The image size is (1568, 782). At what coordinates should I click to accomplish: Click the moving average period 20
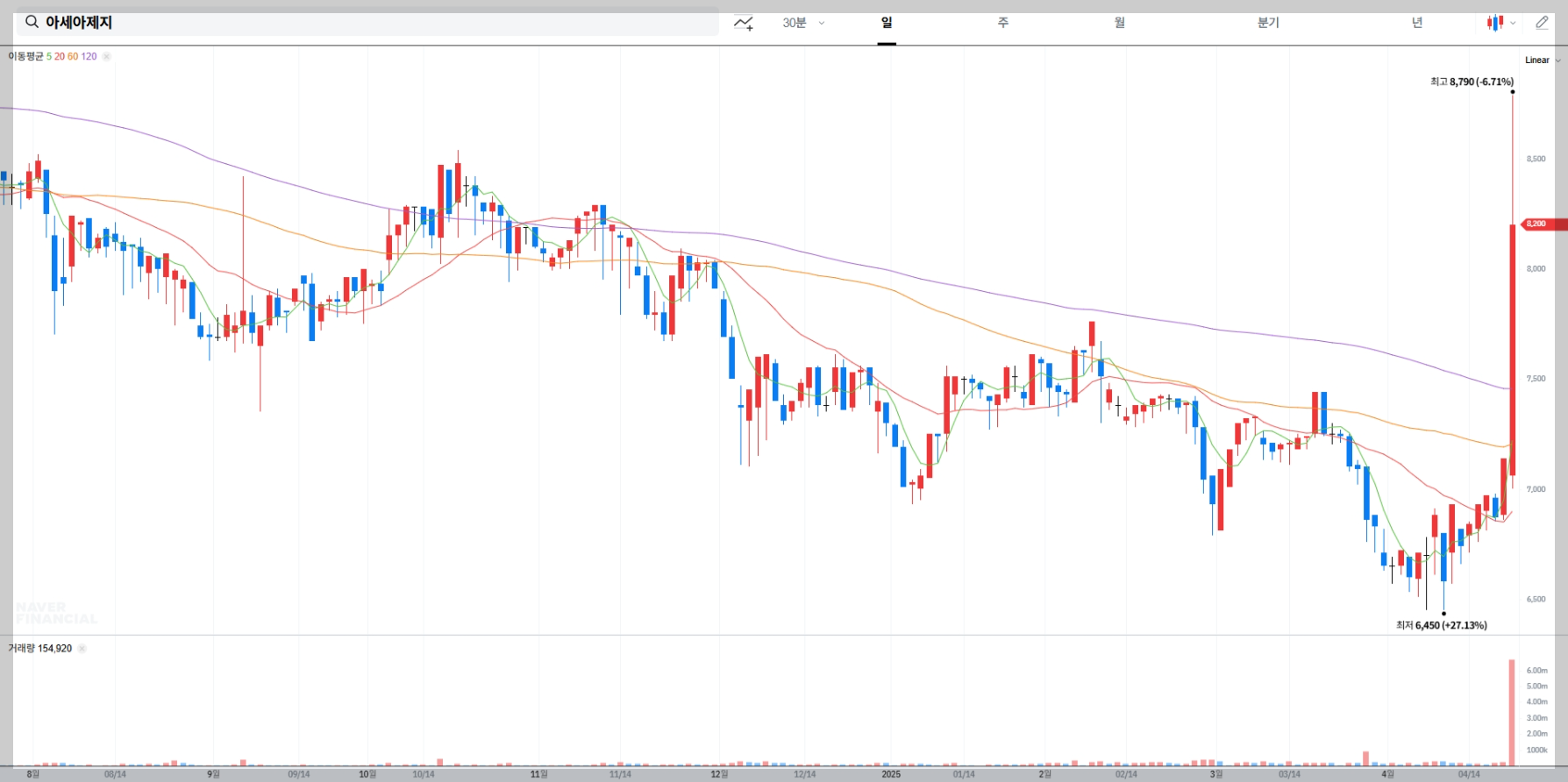(x=60, y=56)
